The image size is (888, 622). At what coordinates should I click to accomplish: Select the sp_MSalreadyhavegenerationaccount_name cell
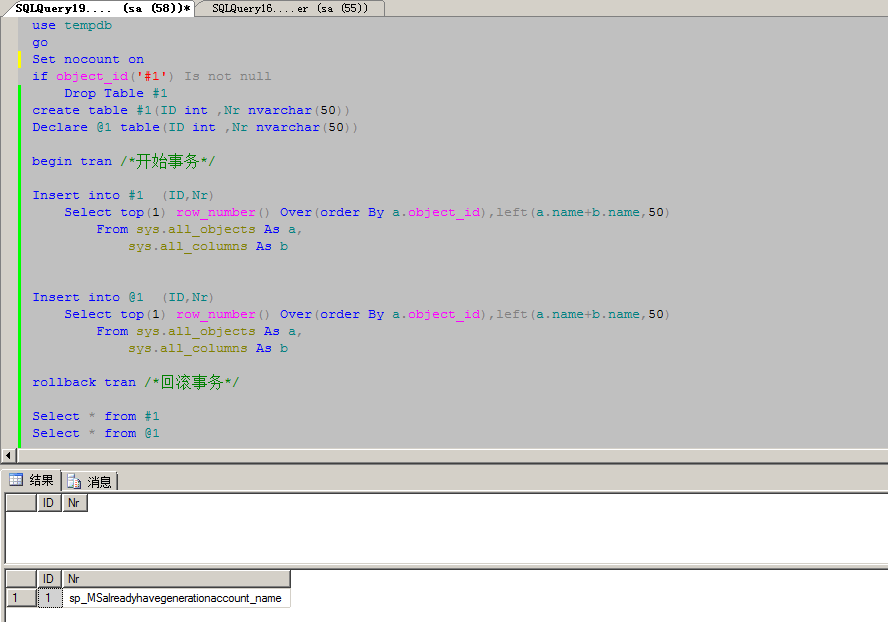tap(175, 598)
